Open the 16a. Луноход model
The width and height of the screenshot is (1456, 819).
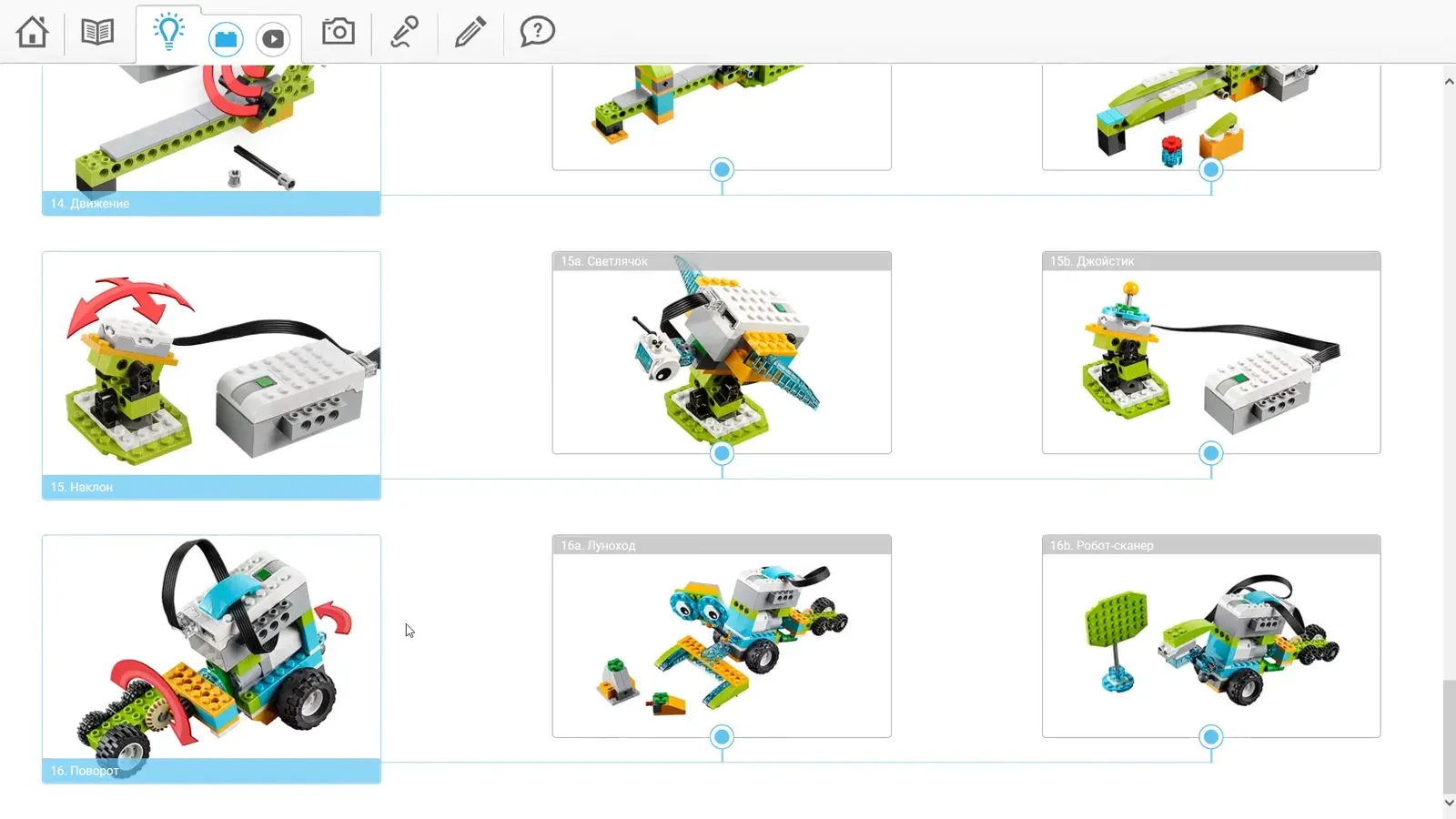pos(722,636)
